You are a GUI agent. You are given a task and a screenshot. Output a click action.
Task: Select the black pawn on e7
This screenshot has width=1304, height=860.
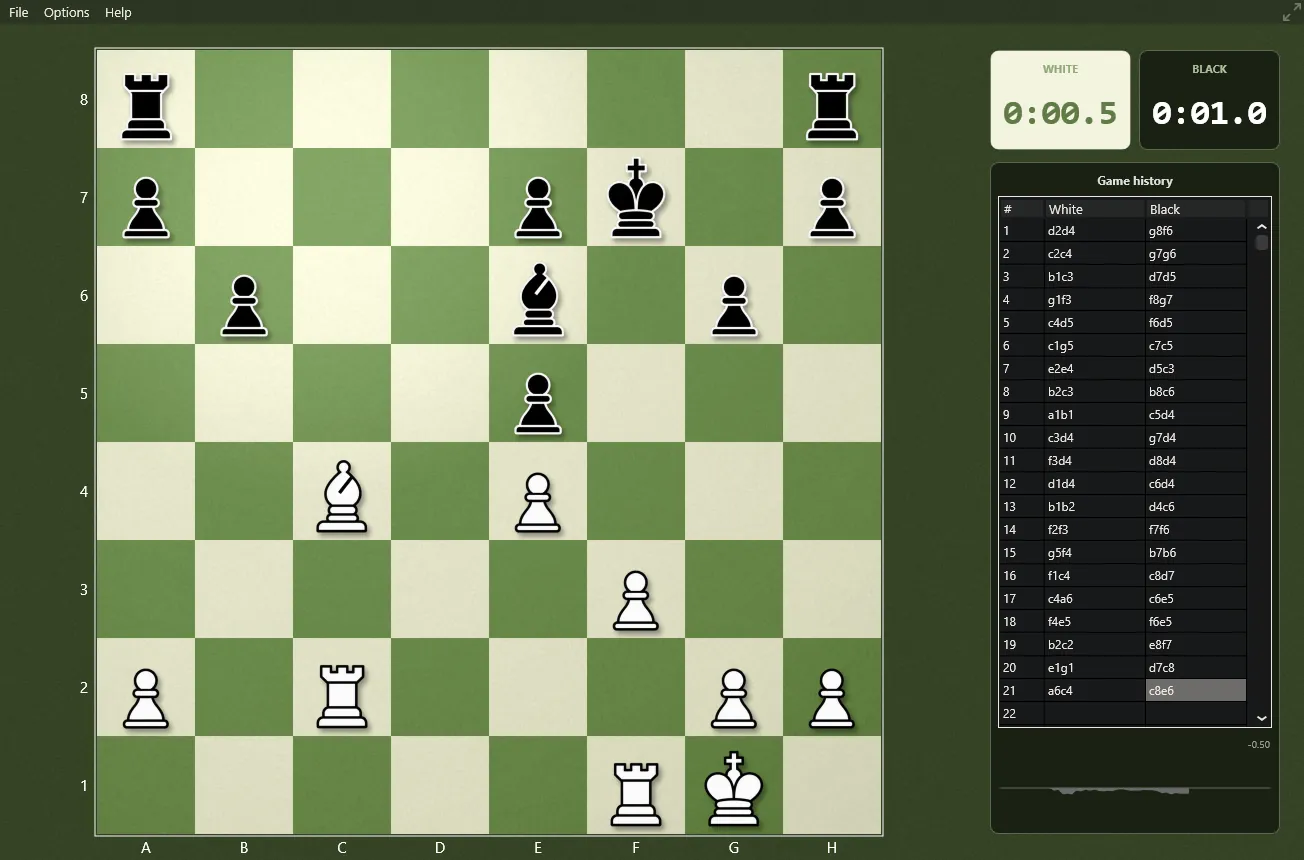point(538,208)
